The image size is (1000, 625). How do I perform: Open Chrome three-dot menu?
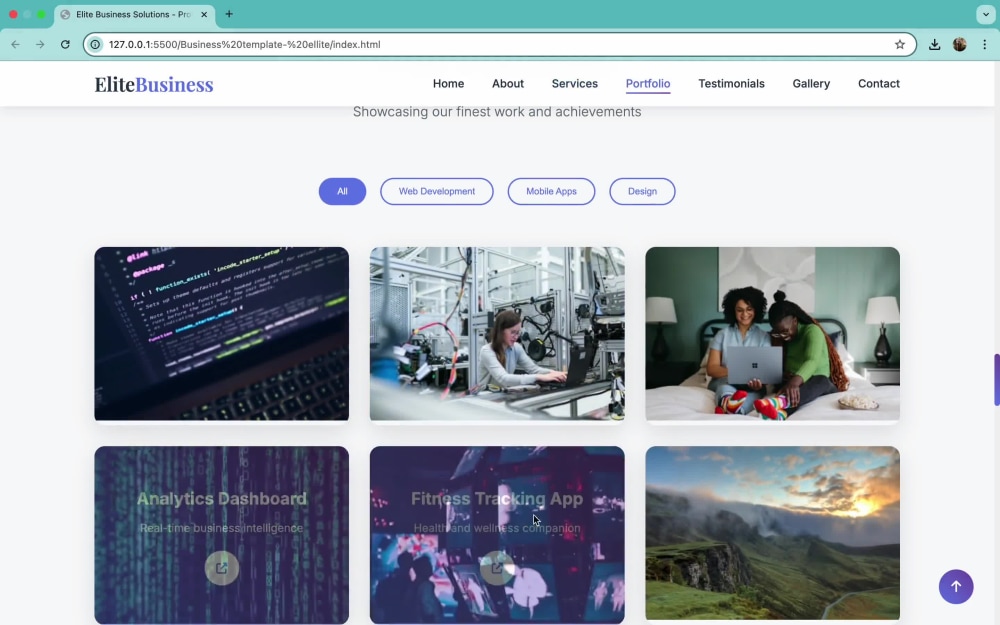(985, 45)
